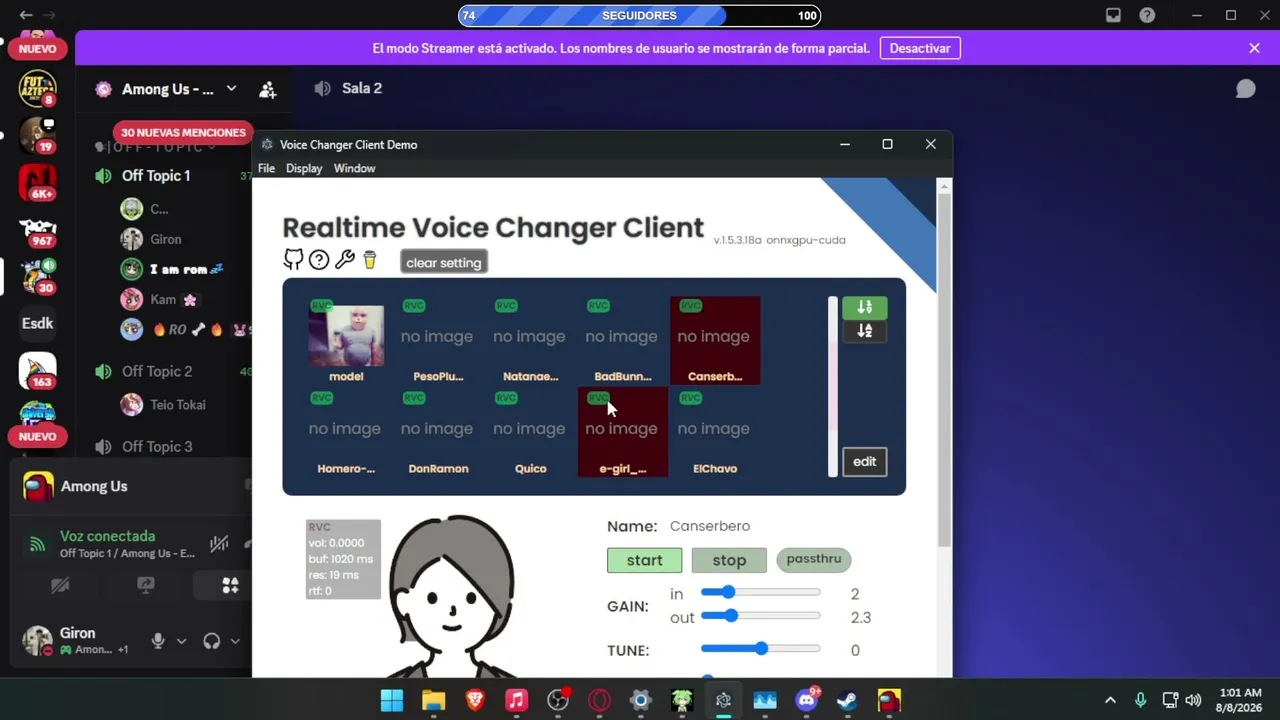Open the File menu

266,168
